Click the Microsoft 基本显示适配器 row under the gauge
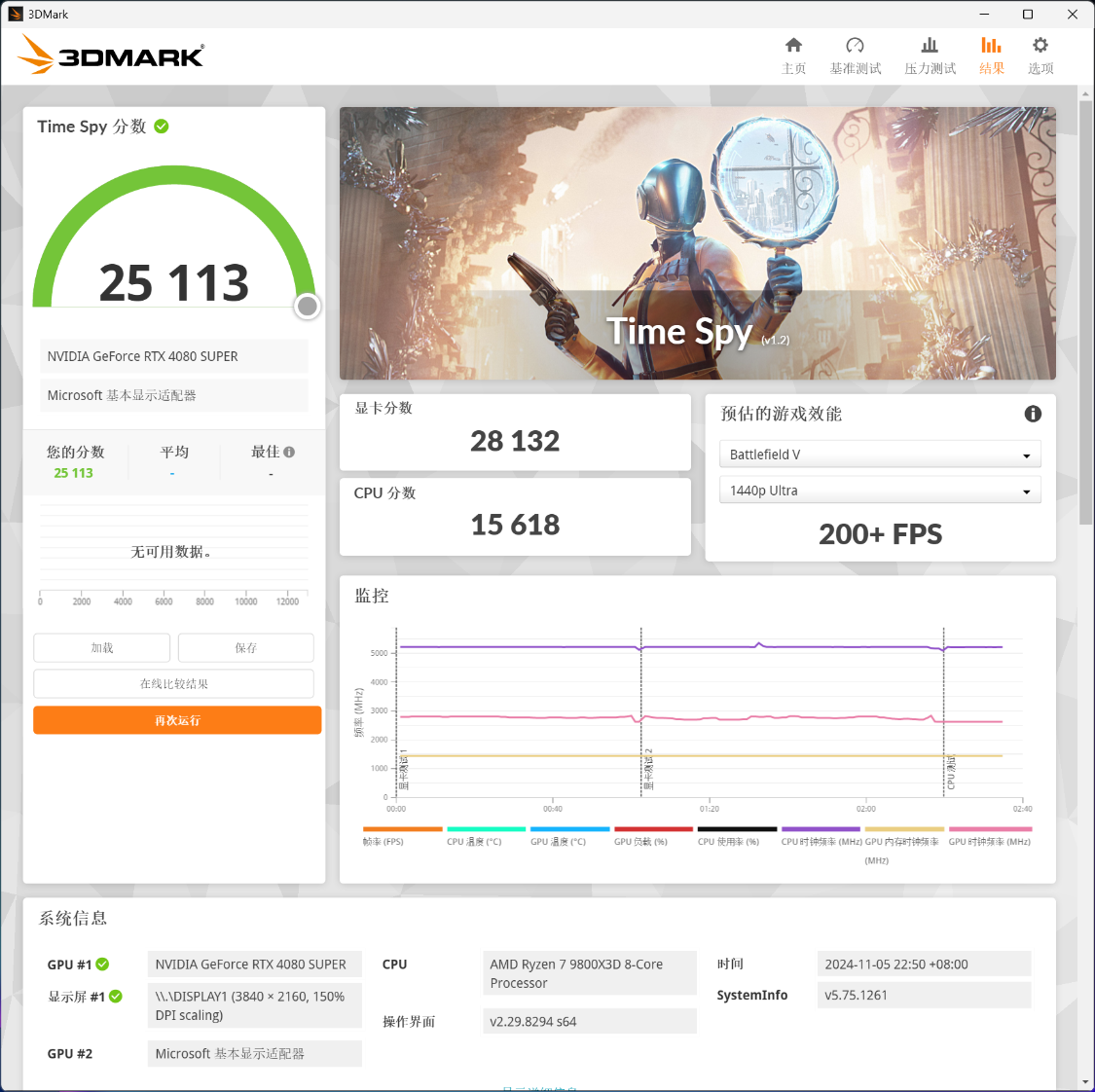 point(173,395)
